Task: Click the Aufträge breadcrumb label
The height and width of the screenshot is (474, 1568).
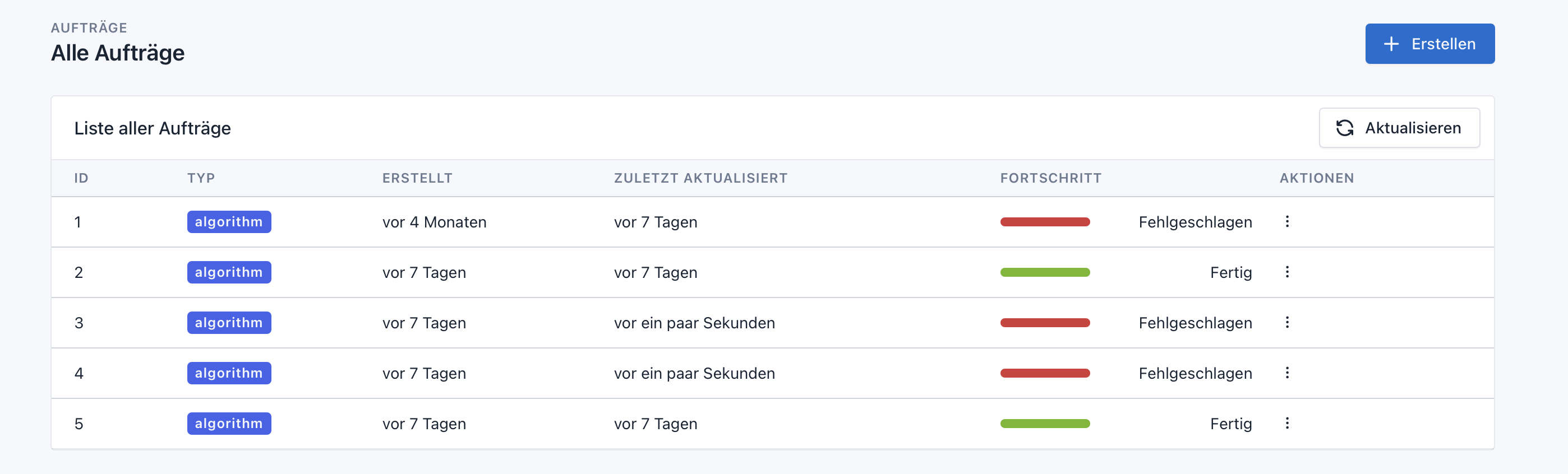Action: [89, 28]
